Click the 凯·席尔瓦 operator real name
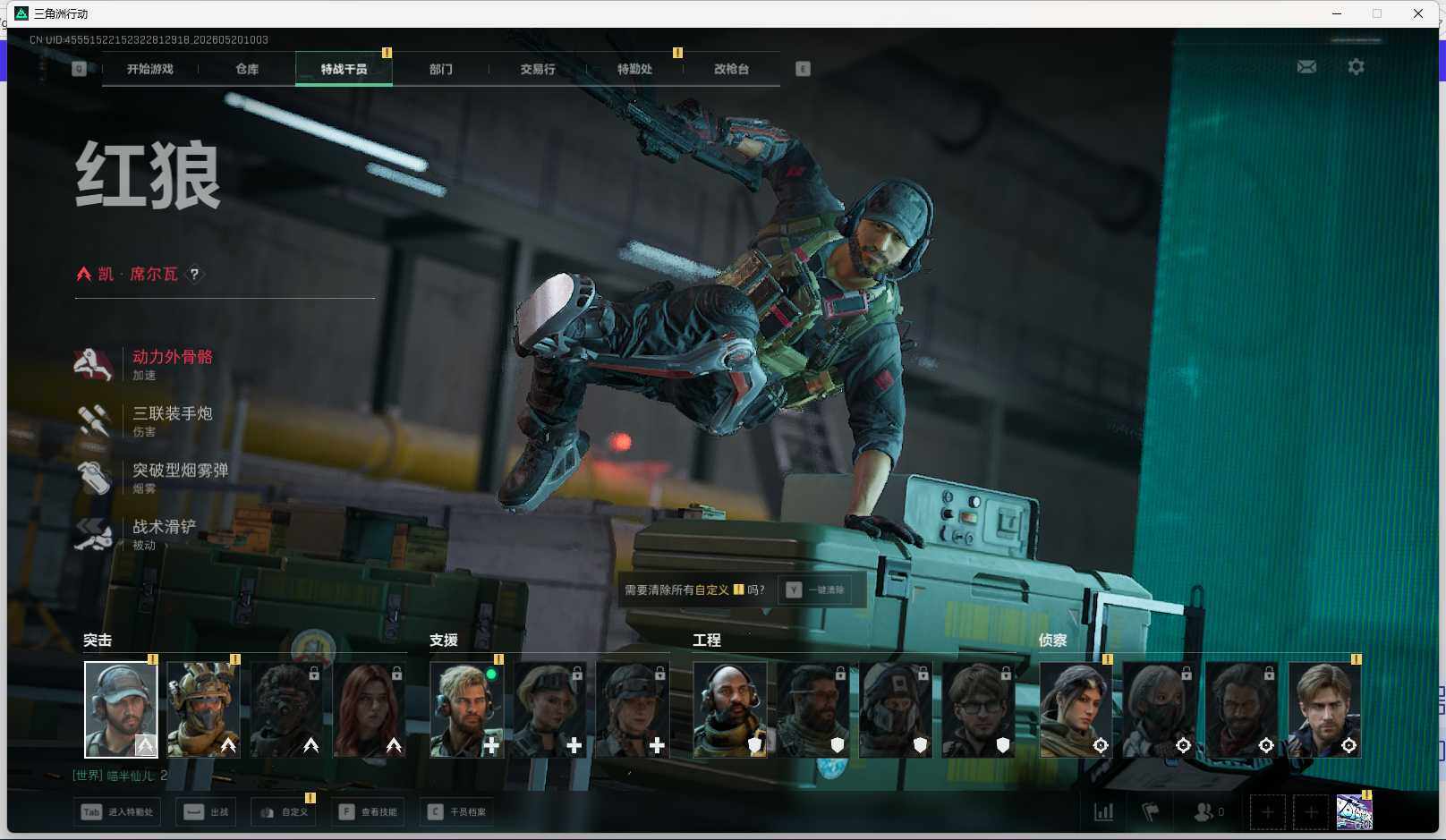 pyautogui.click(x=138, y=274)
